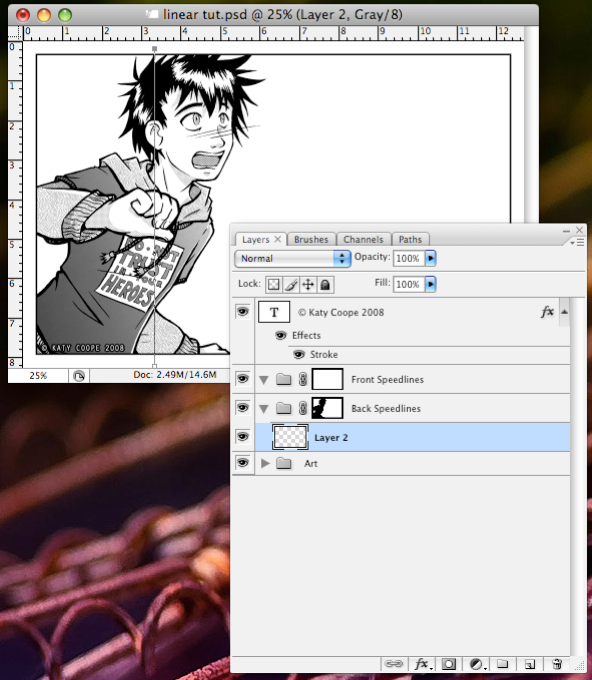
Task: Collapse the Layers panel with minimize dash
Action: click(566, 231)
